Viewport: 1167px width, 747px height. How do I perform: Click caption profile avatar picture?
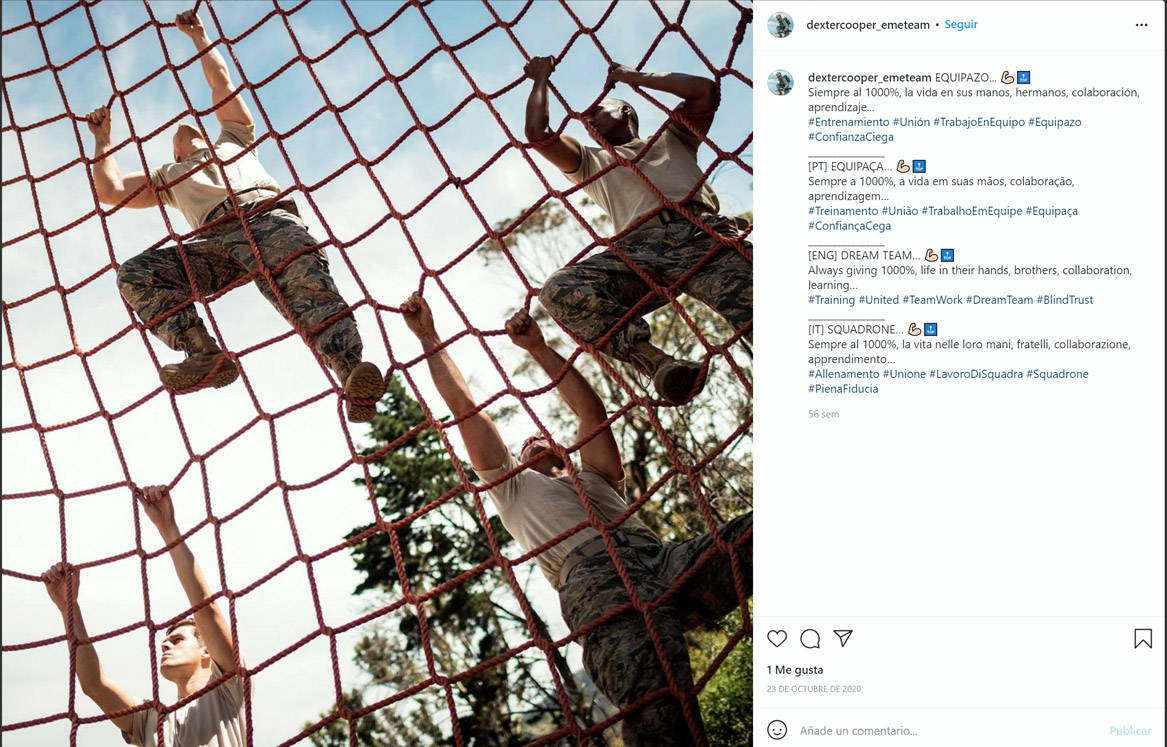click(780, 83)
